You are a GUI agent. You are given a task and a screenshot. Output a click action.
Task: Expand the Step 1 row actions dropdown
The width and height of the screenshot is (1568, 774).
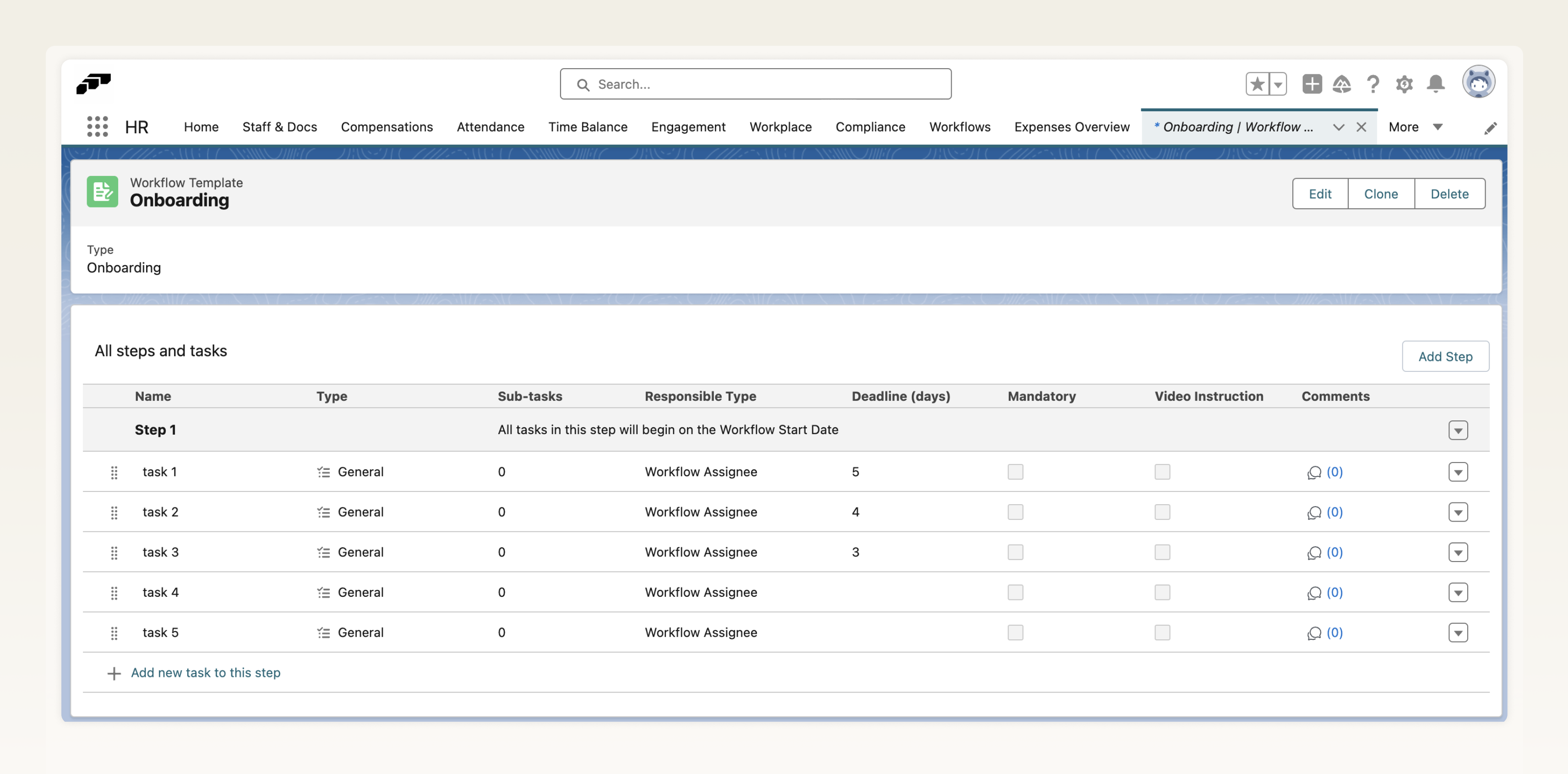(1459, 430)
